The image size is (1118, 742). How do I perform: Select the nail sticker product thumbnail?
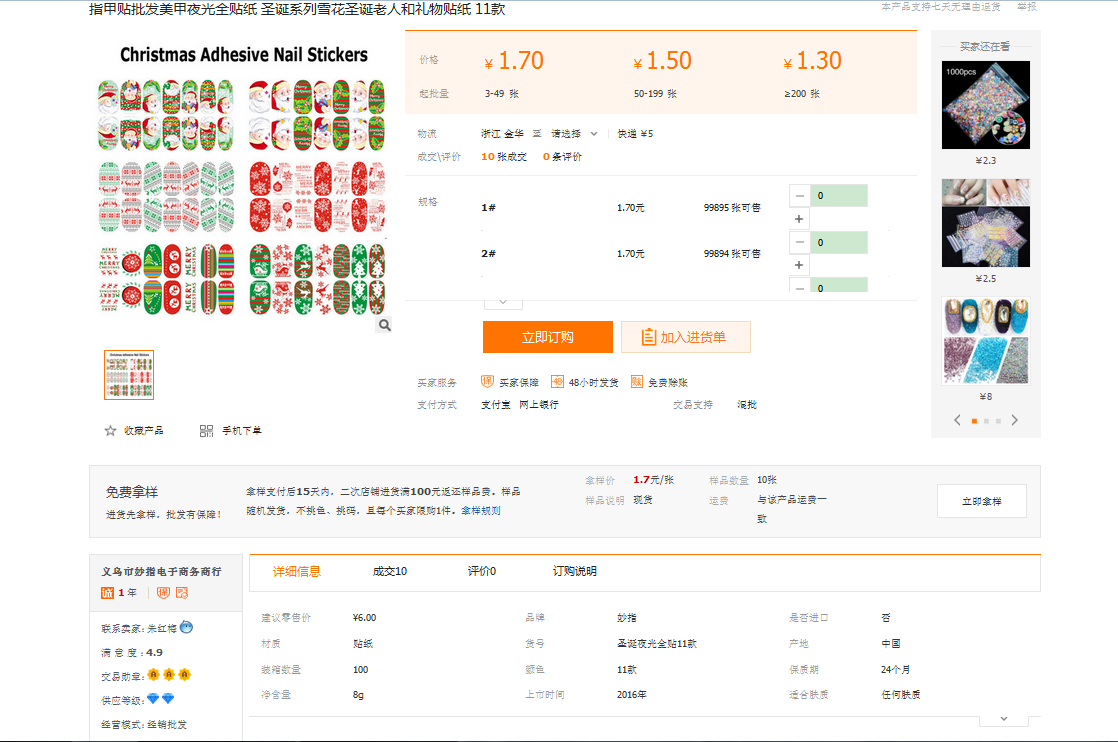(x=129, y=375)
